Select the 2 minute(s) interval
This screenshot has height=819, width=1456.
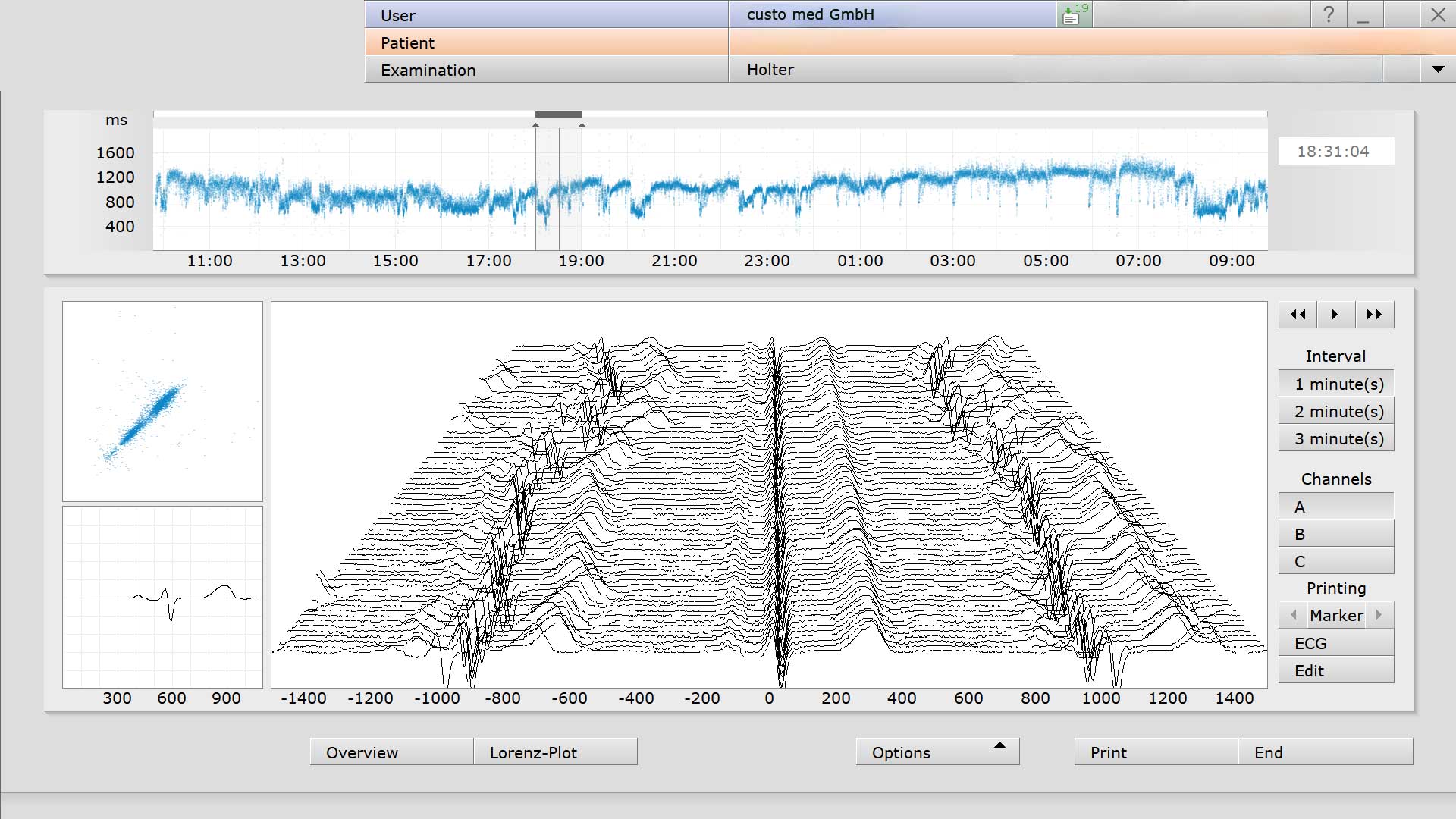[1336, 411]
